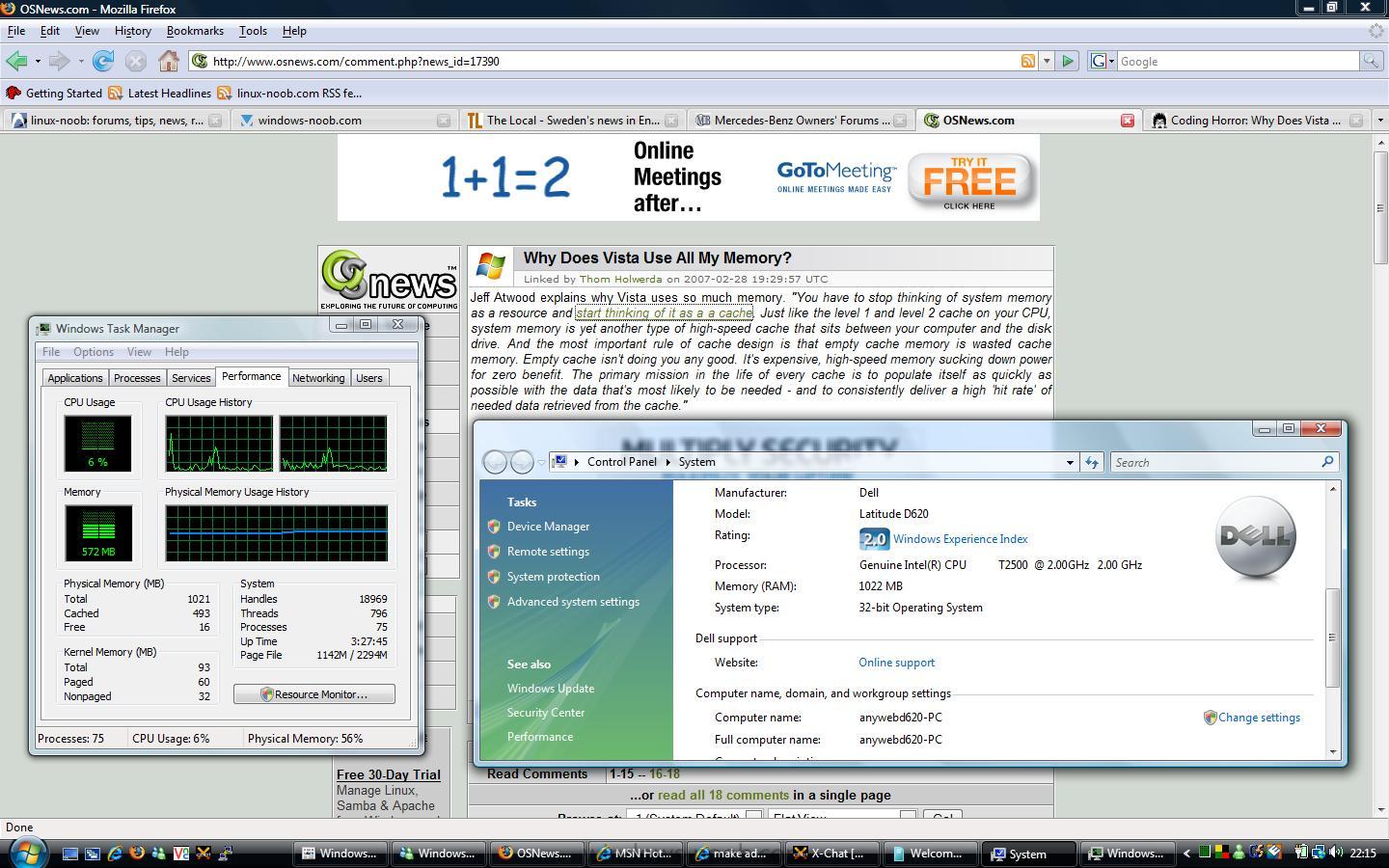The width and height of the screenshot is (1389, 868).
Task: Open Advanced system settings link
Action: point(573,602)
